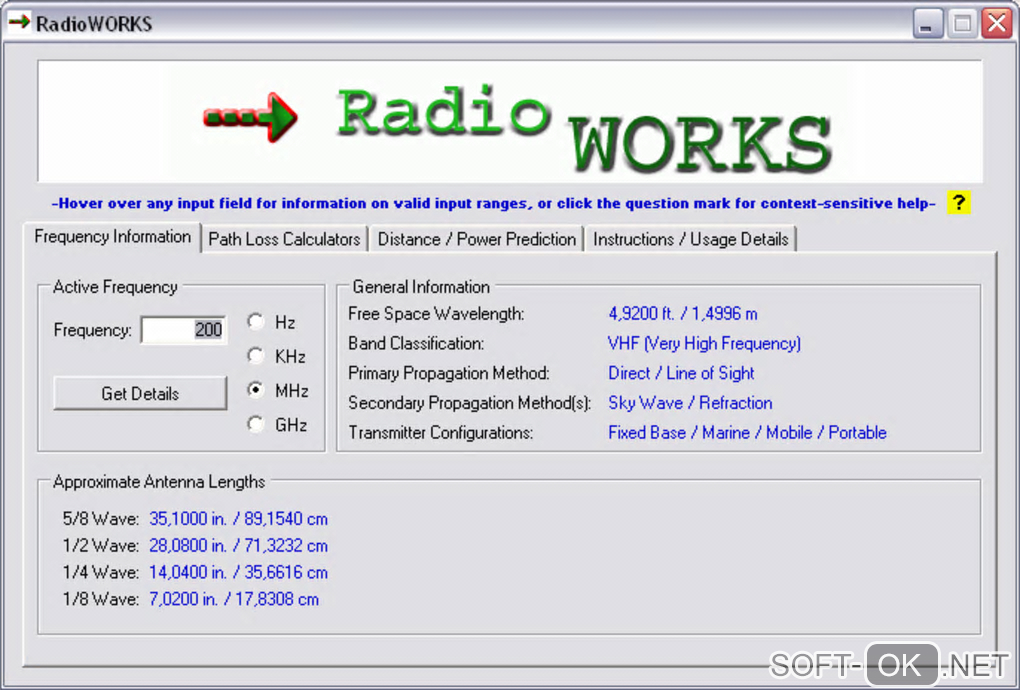This screenshot has height=690, width=1020.
Task: Click the Primary Propagation Method label
Action: click(449, 373)
